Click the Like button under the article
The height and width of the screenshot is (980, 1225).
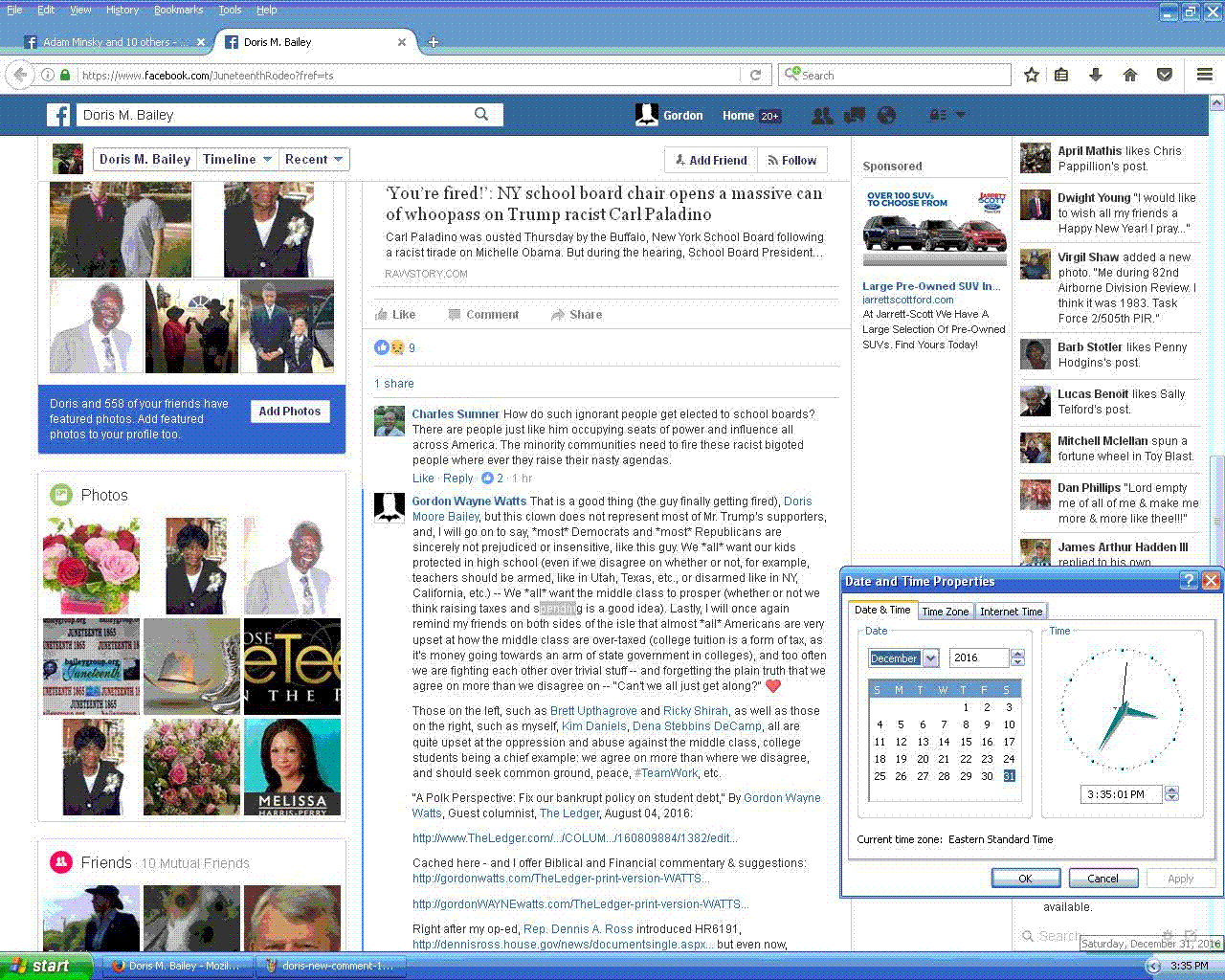tap(395, 315)
